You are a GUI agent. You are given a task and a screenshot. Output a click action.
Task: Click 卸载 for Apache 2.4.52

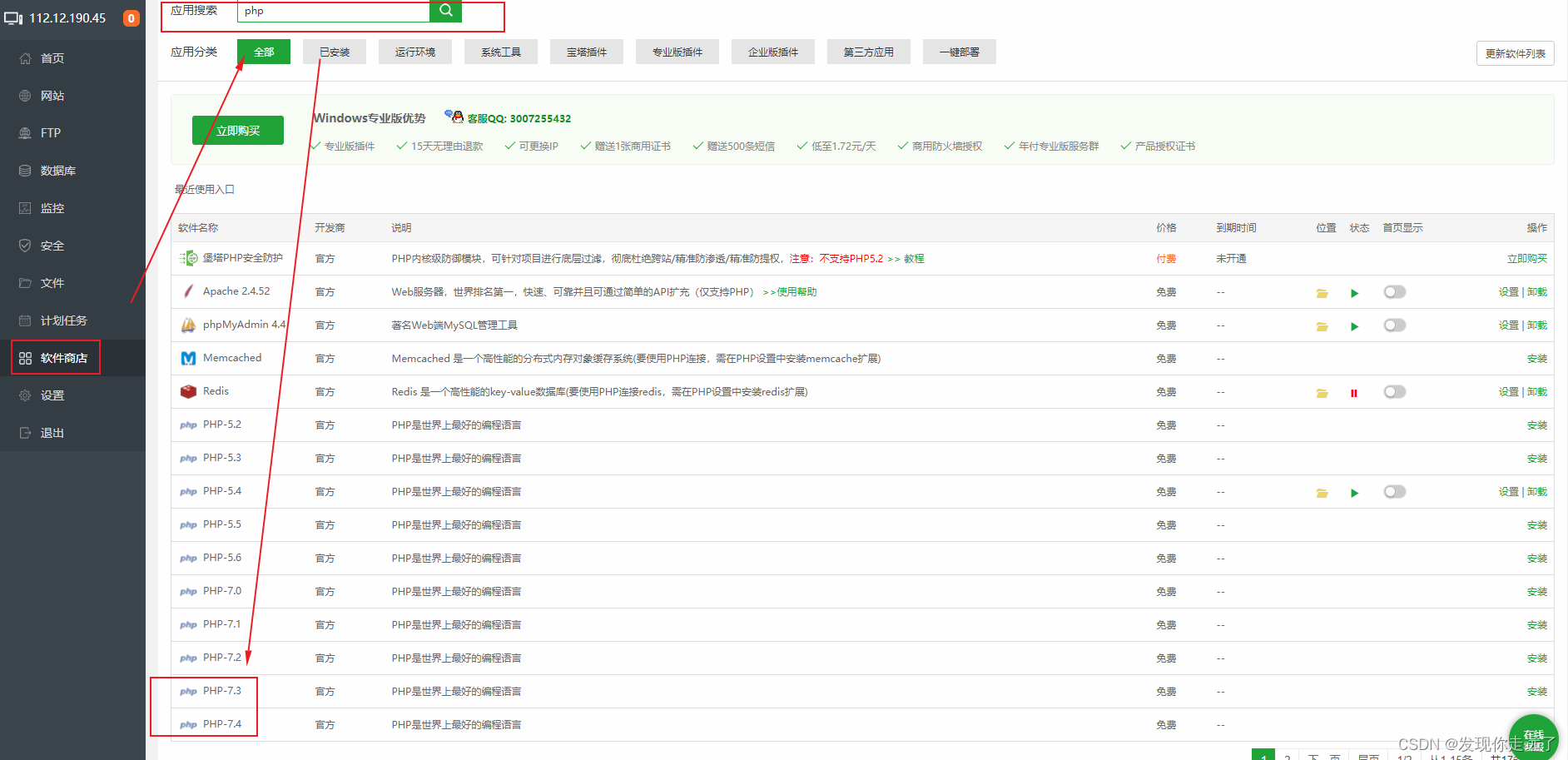click(1537, 292)
